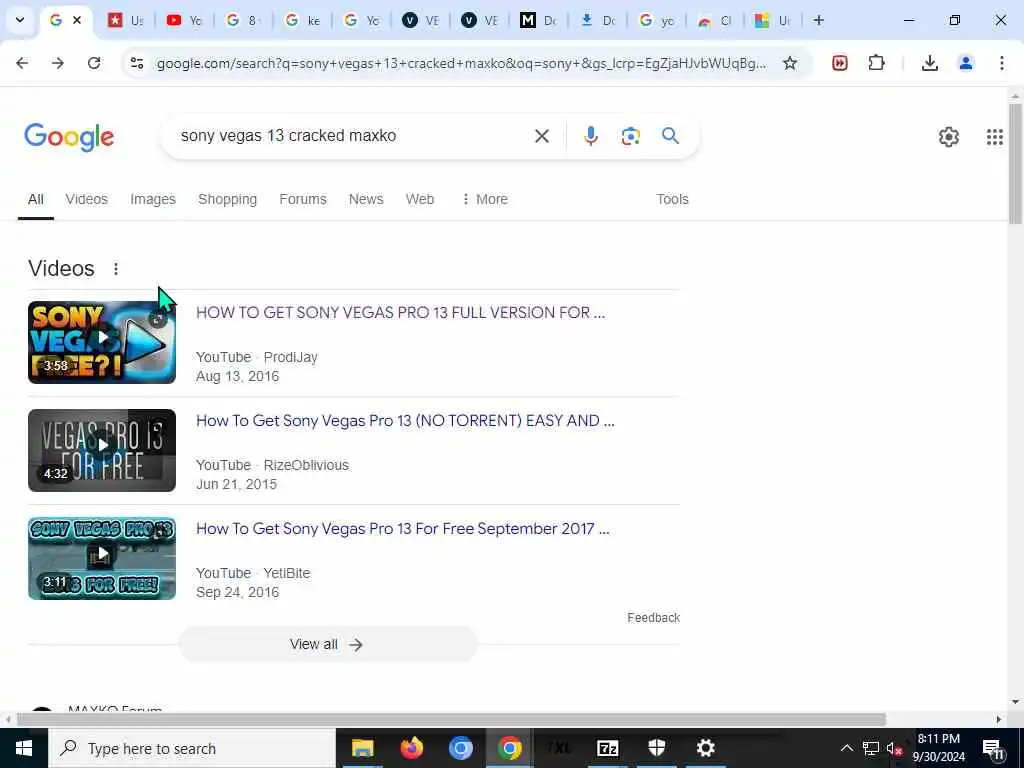Screen dimensions: 1024x768
Task: Open the tab search dropdown arrow
Action: coord(20,20)
